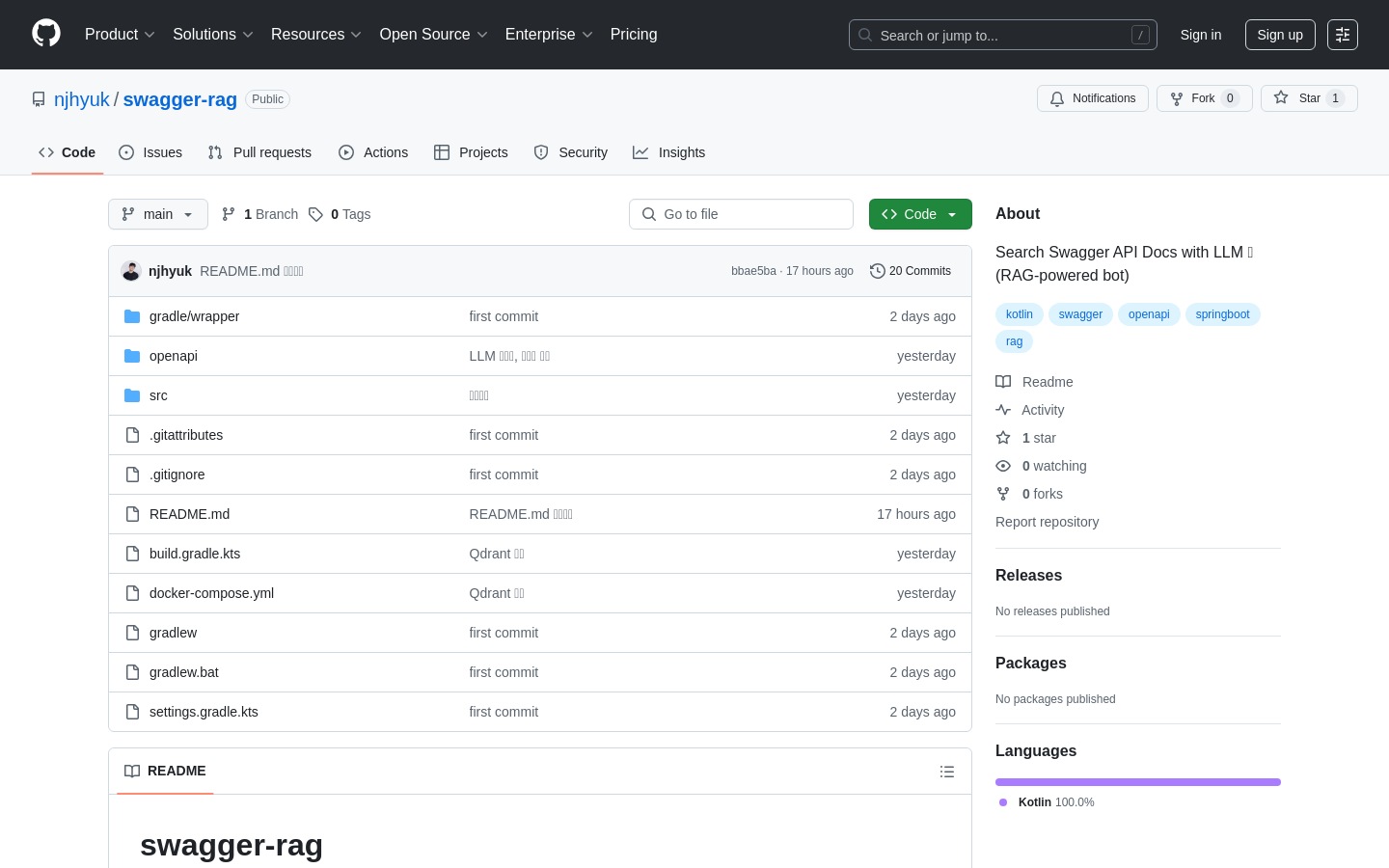
Task: View the 0 watching link
Action: click(x=1042, y=466)
